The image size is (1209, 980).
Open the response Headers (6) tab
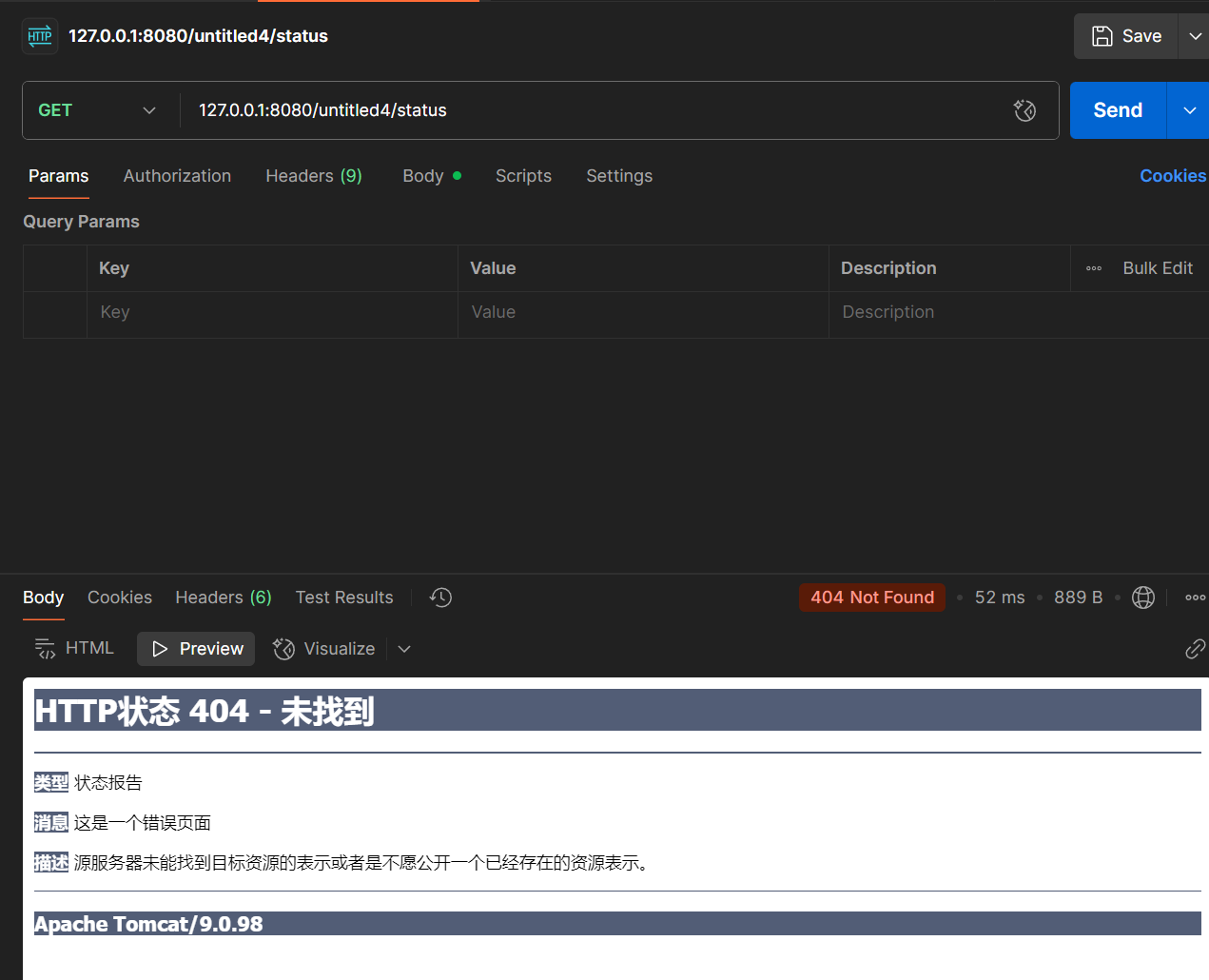point(224,598)
